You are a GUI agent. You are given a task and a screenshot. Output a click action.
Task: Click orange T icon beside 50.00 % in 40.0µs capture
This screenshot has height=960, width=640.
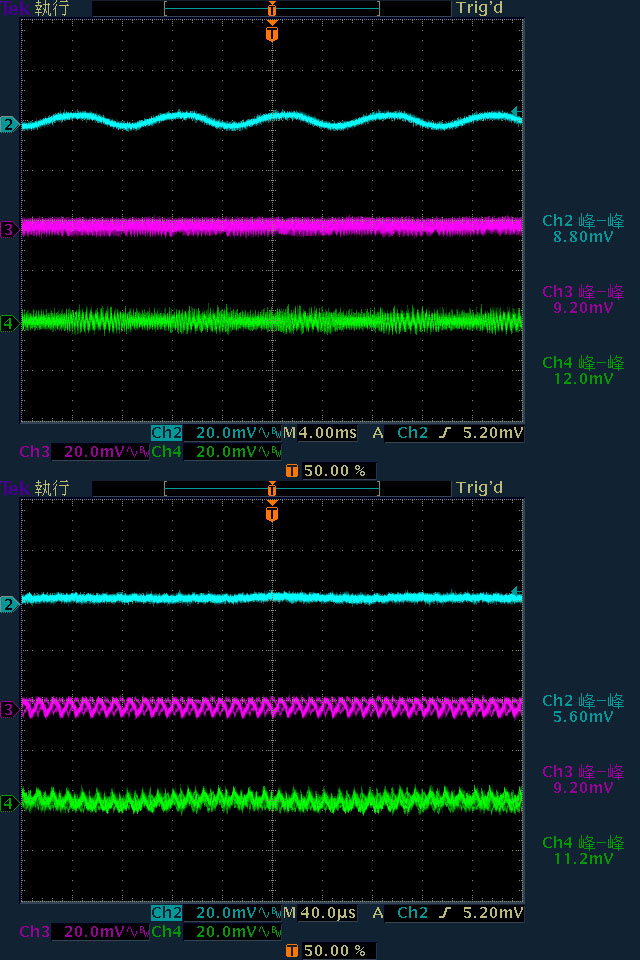(292, 951)
